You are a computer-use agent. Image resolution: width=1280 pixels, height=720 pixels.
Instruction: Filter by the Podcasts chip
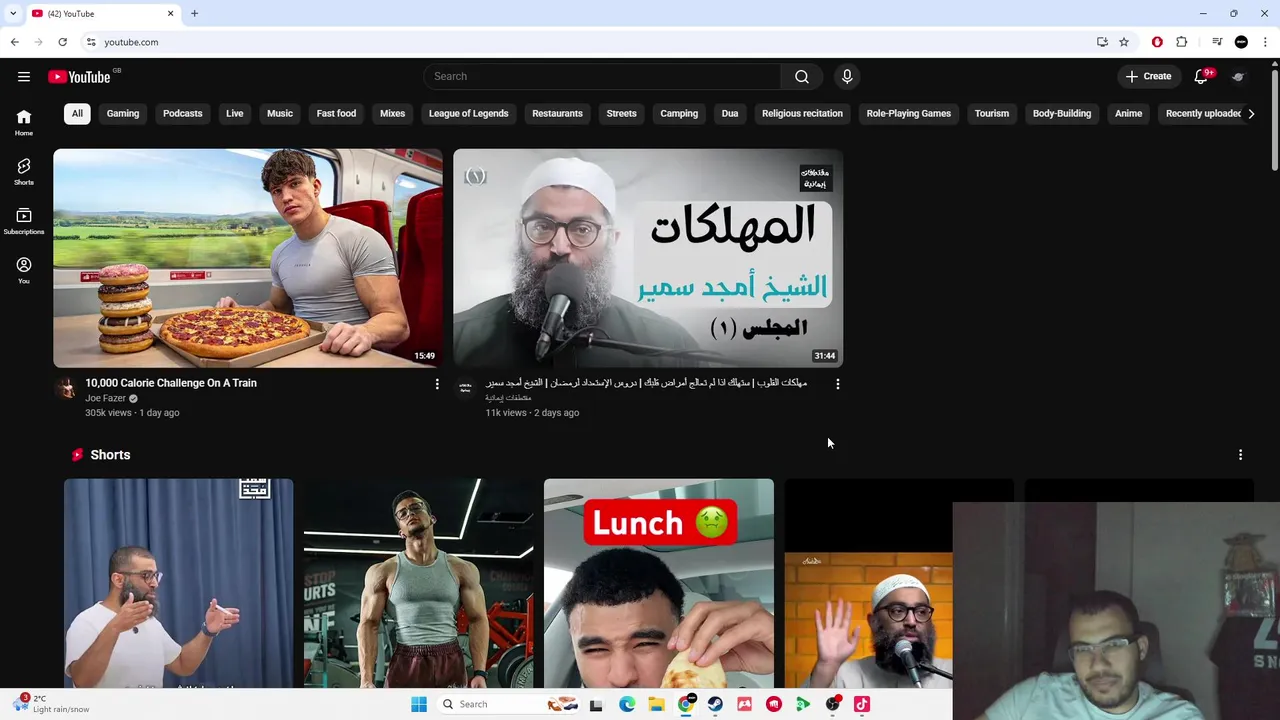[183, 114]
